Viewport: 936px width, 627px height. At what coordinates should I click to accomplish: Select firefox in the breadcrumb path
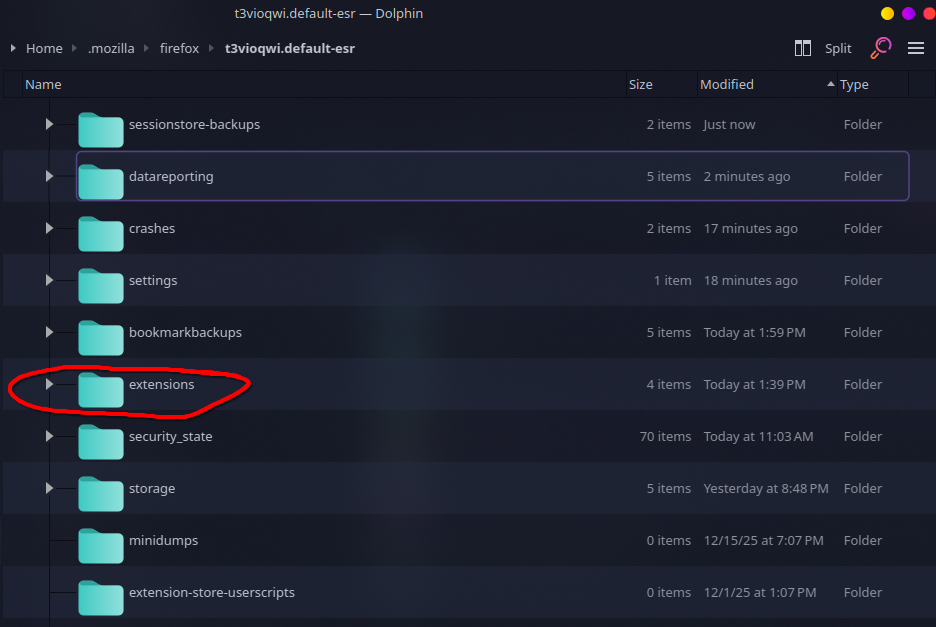pyautogui.click(x=179, y=47)
